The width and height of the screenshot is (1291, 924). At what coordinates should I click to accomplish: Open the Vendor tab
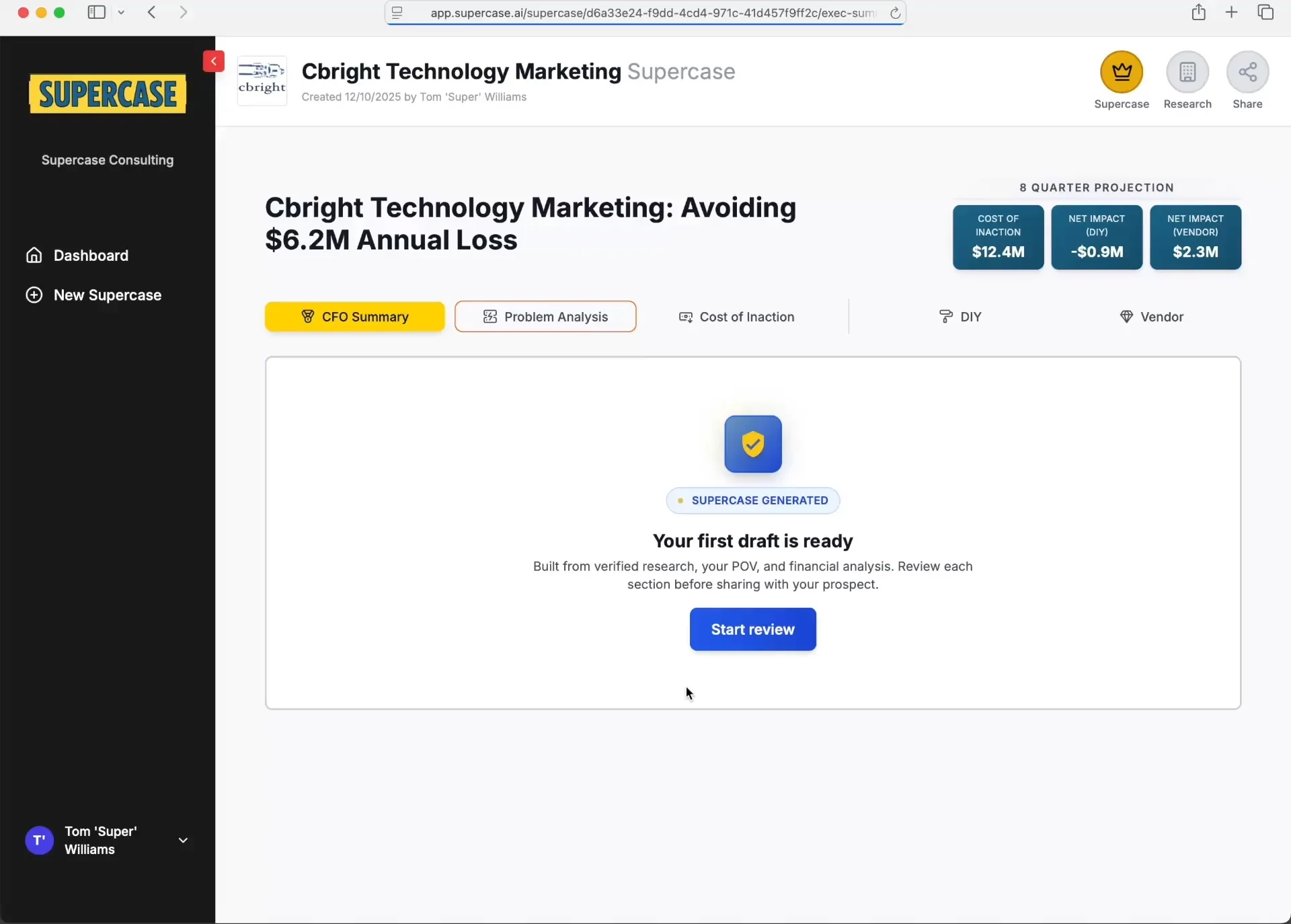pos(1151,317)
